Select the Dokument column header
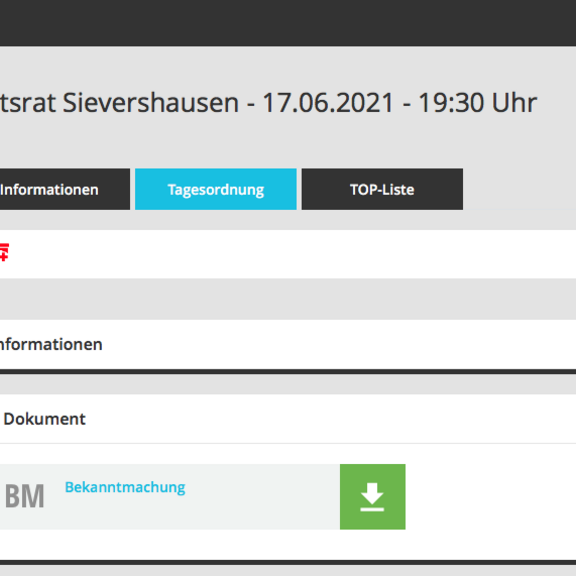The height and width of the screenshot is (576, 576). [x=44, y=419]
